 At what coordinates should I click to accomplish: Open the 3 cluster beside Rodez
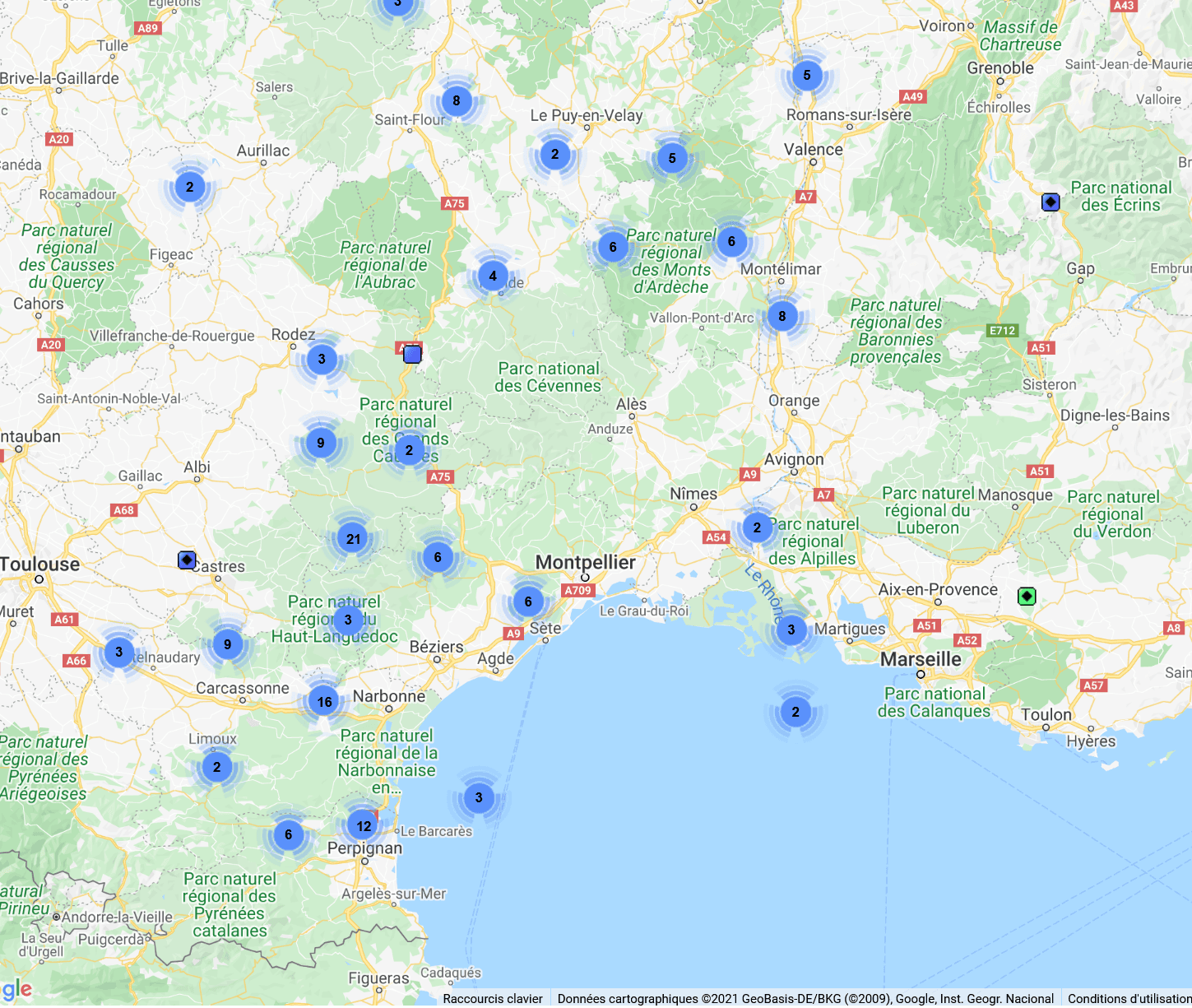(x=322, y=359)
